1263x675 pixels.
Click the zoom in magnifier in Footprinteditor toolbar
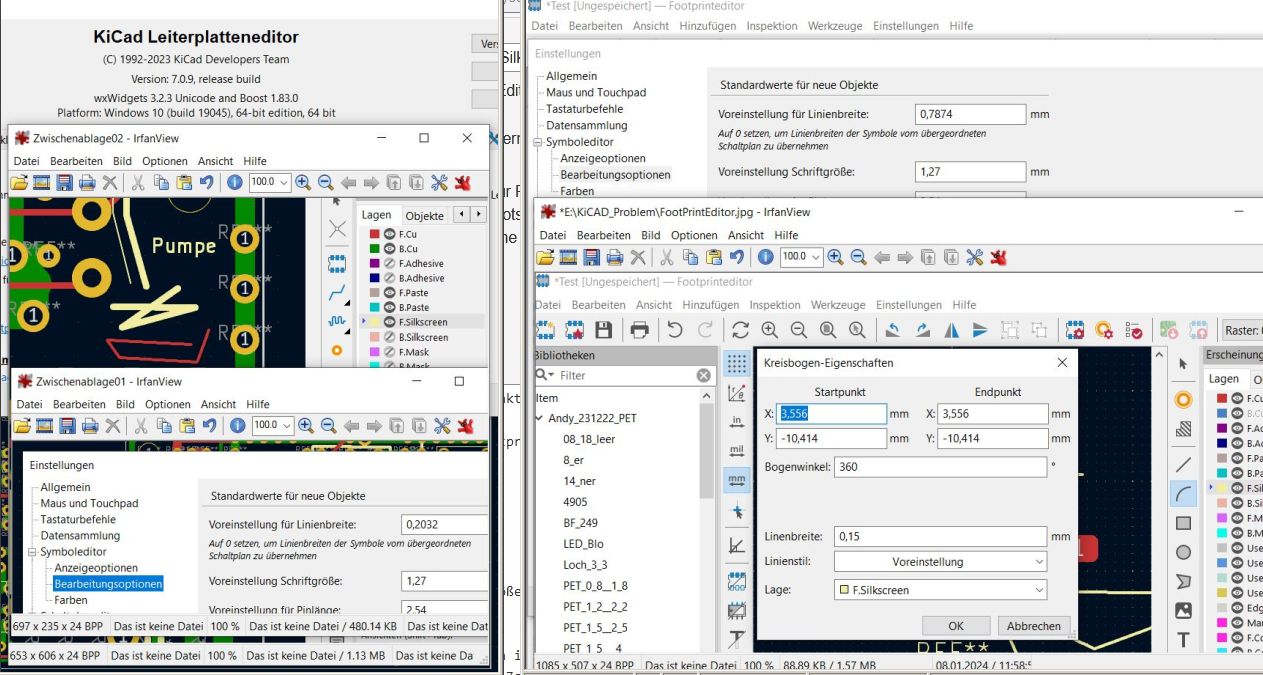click(769, 330)
